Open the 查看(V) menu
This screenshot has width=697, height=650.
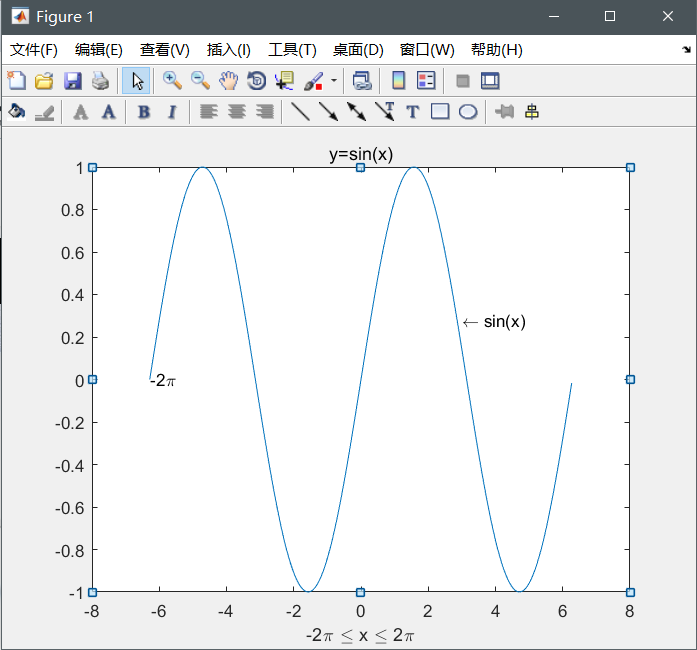tap(164, 49)
